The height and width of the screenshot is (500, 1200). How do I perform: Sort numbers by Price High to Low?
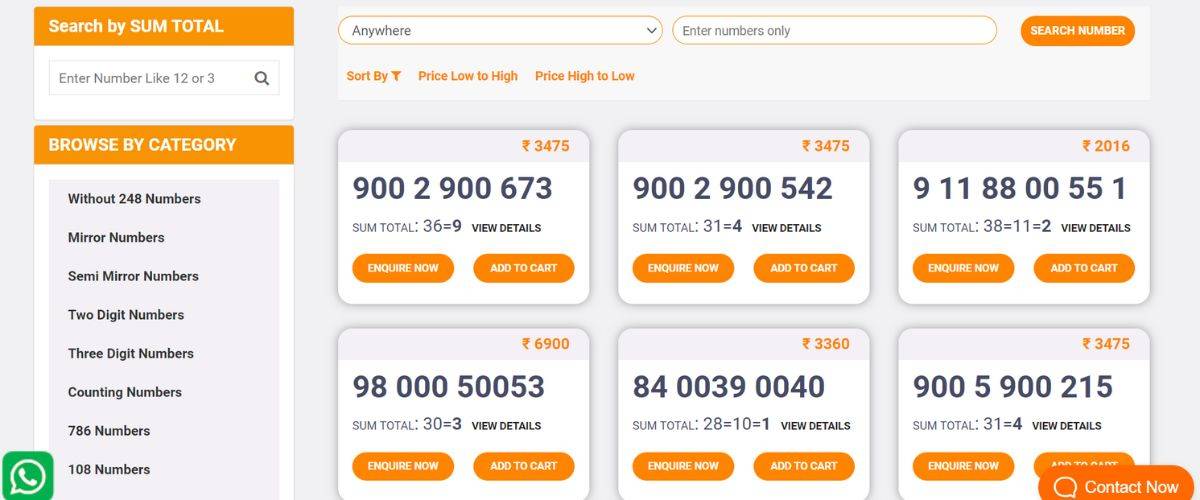[x=584, y=76]
